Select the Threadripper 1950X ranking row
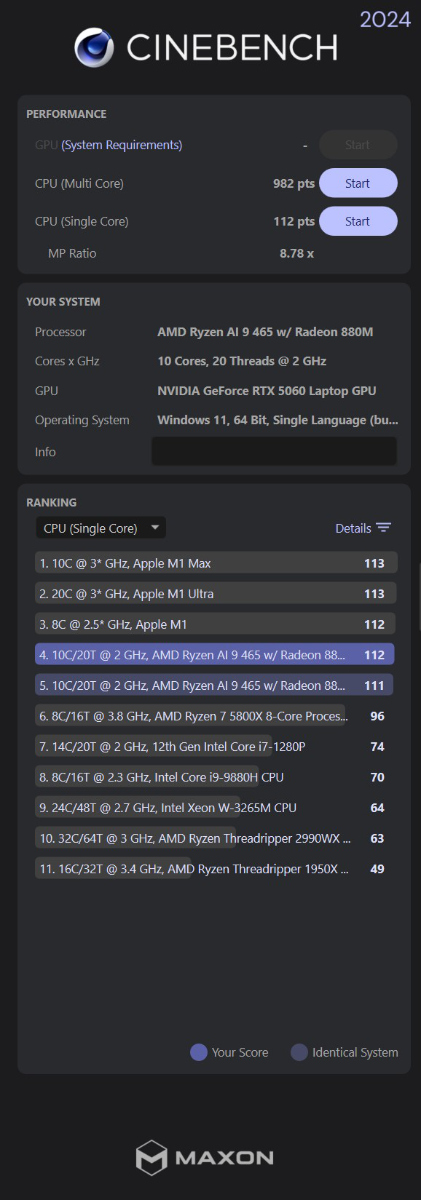The height and width of the screenshot is (1200, 421). (216, 869)
